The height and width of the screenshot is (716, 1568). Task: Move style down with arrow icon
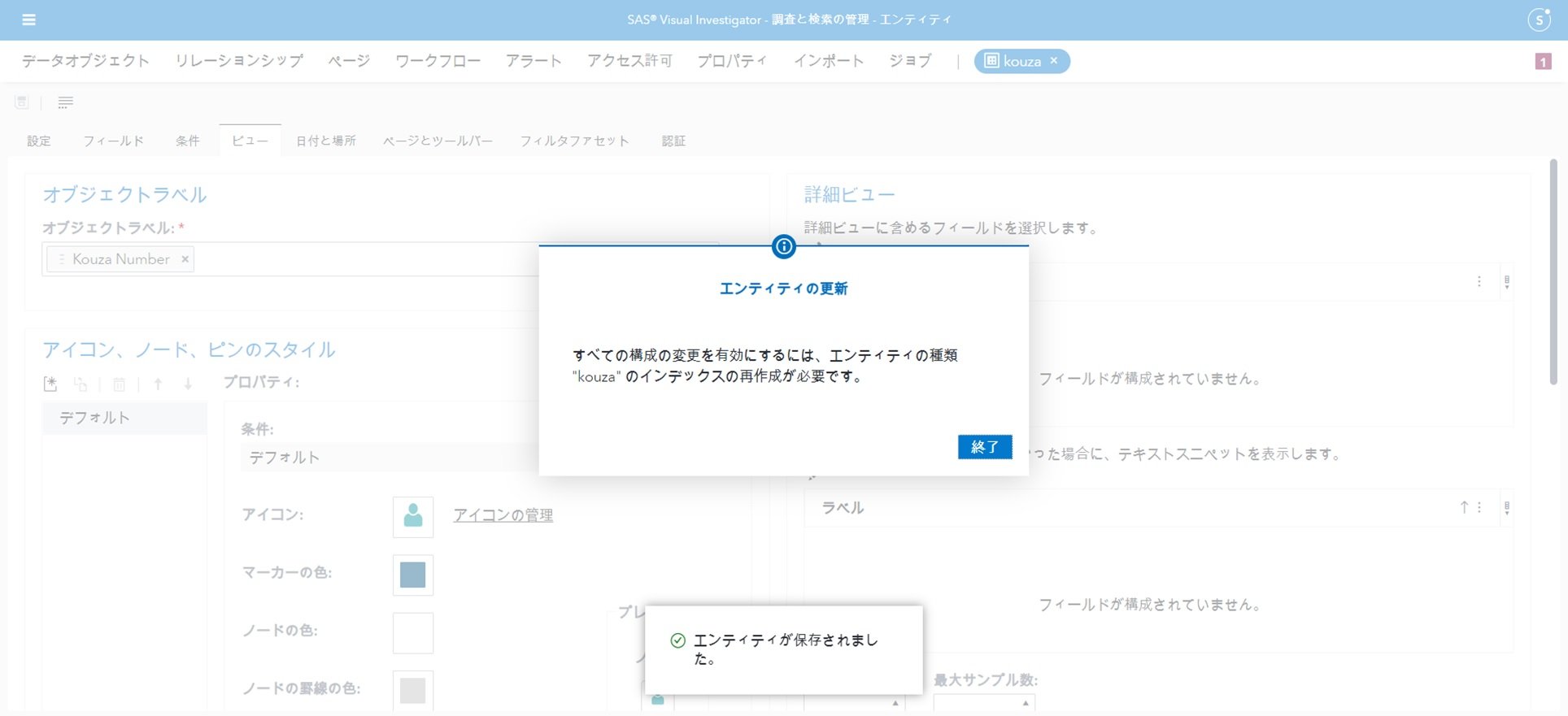188,384
